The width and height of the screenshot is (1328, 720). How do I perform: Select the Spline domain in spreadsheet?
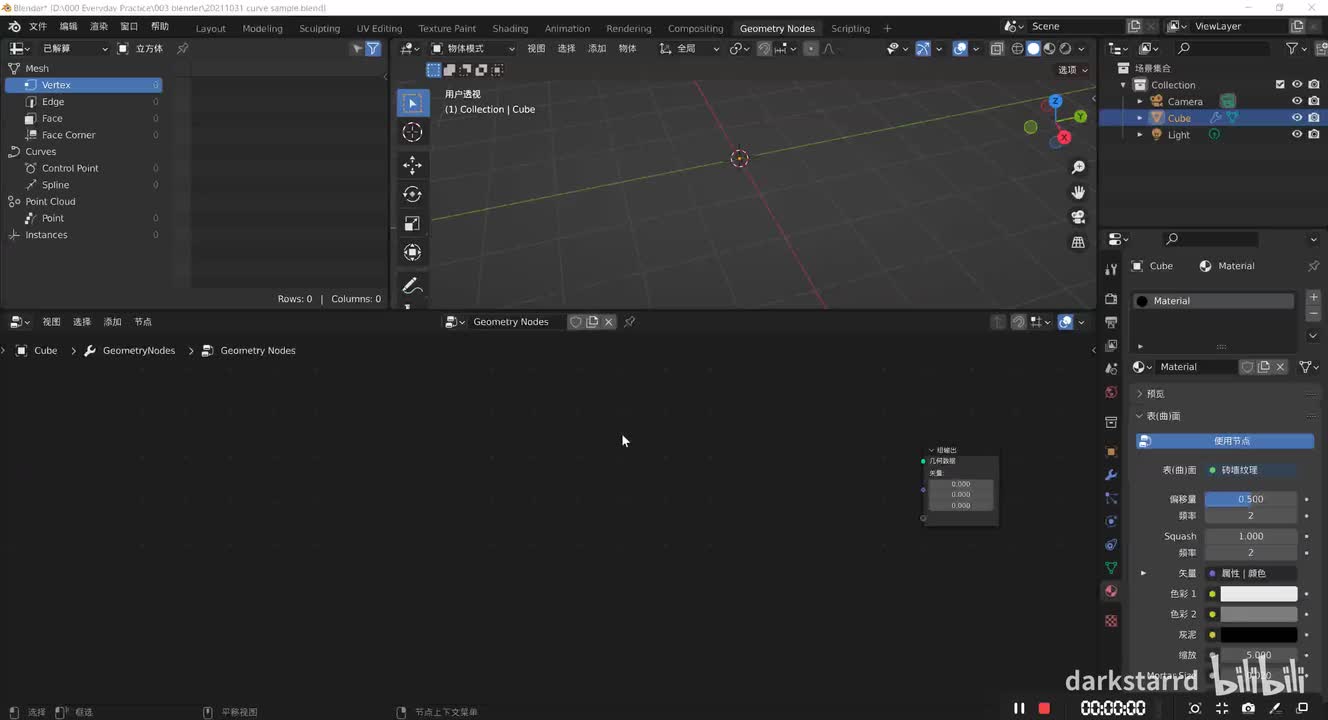click(83, 185)
